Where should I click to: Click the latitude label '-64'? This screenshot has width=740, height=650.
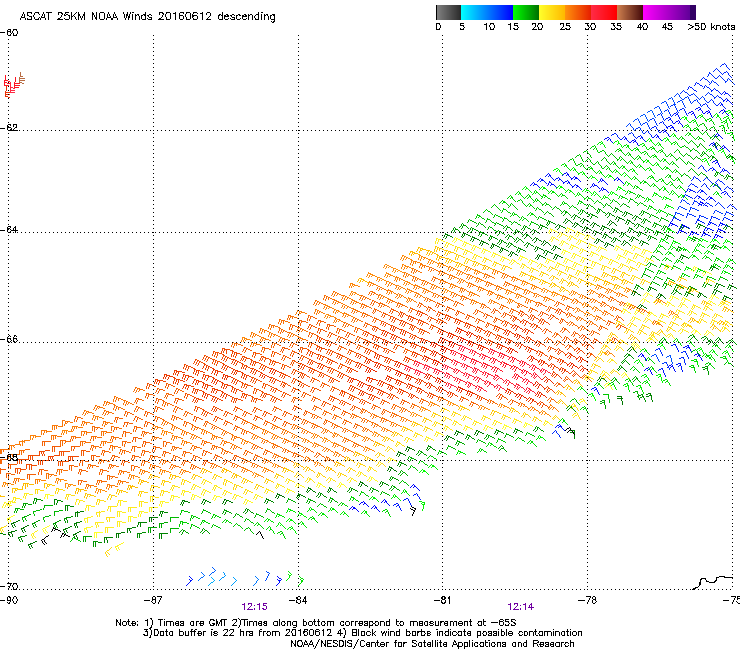point(9,229)
